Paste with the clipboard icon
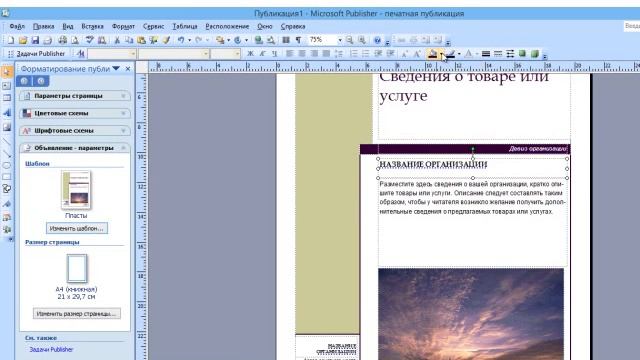The image size is (640, 360). (x=141, y=40)
